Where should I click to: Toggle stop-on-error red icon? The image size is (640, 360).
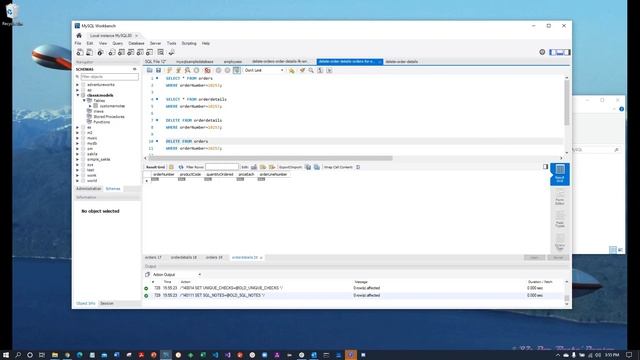pyautogui.click(x=207, y=70)
